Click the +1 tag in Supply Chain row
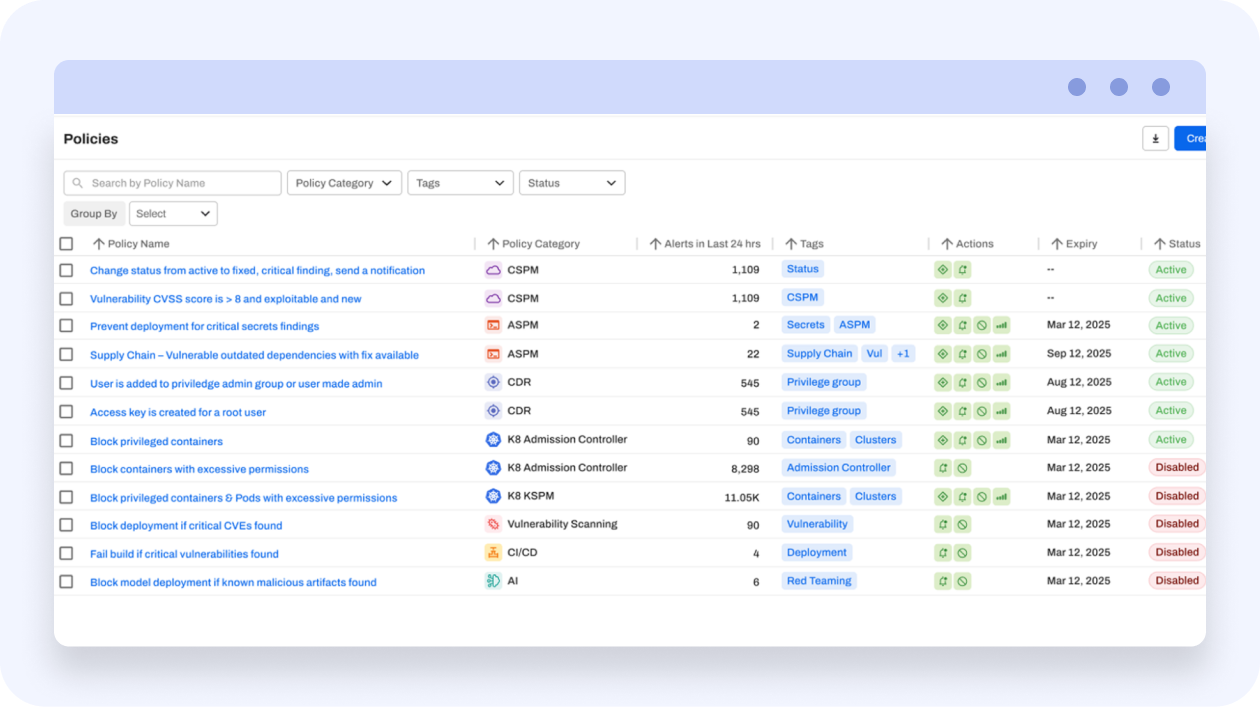Viewport: 1260px width, 707px height. click(x=903, y=354)
